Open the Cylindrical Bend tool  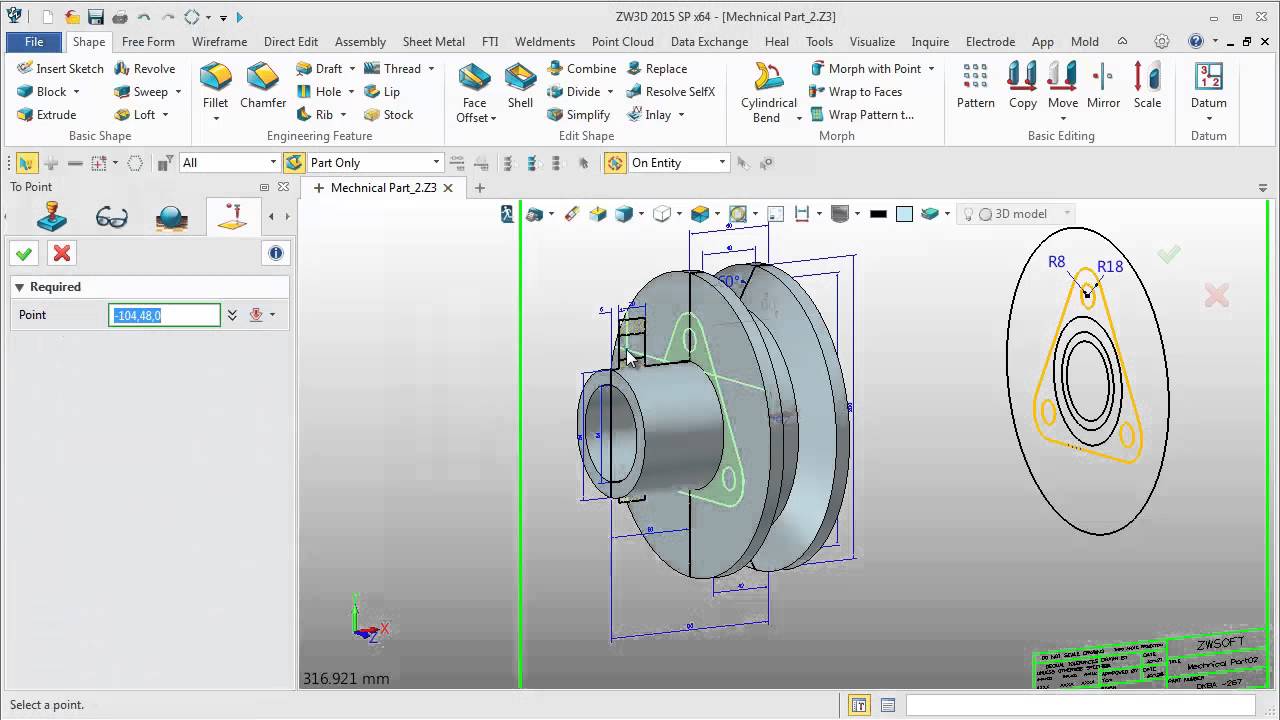pyautogui.click(x=769, y=93)
